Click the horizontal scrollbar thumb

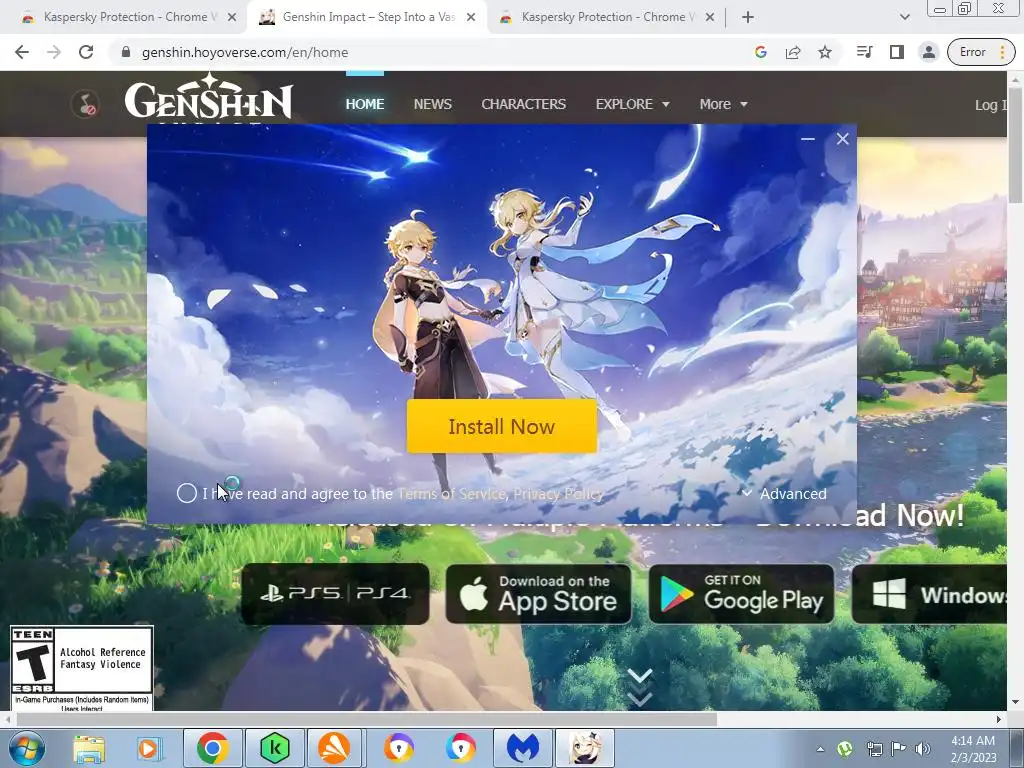[366, 719]
